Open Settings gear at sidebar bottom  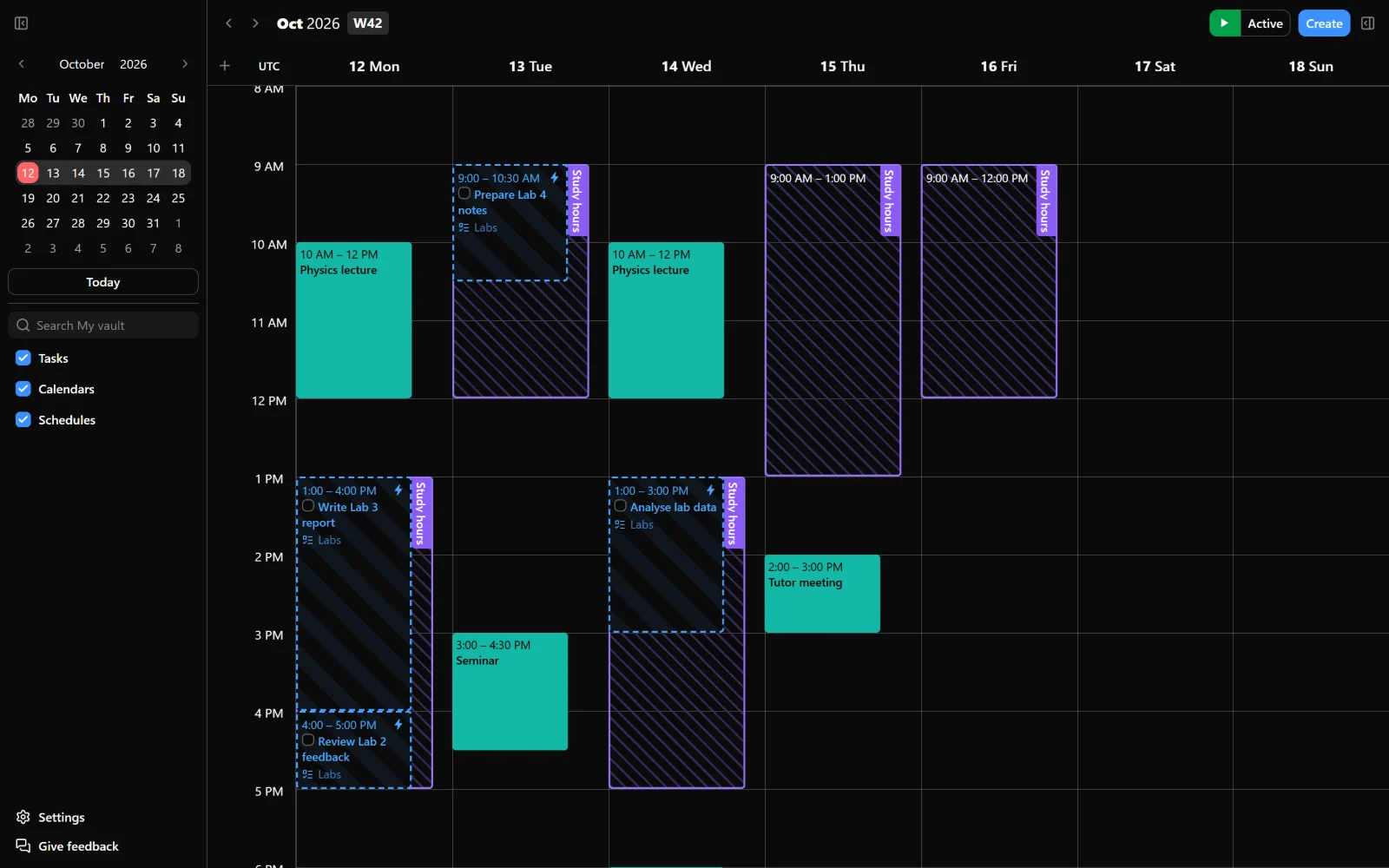[x=23, y=817]
